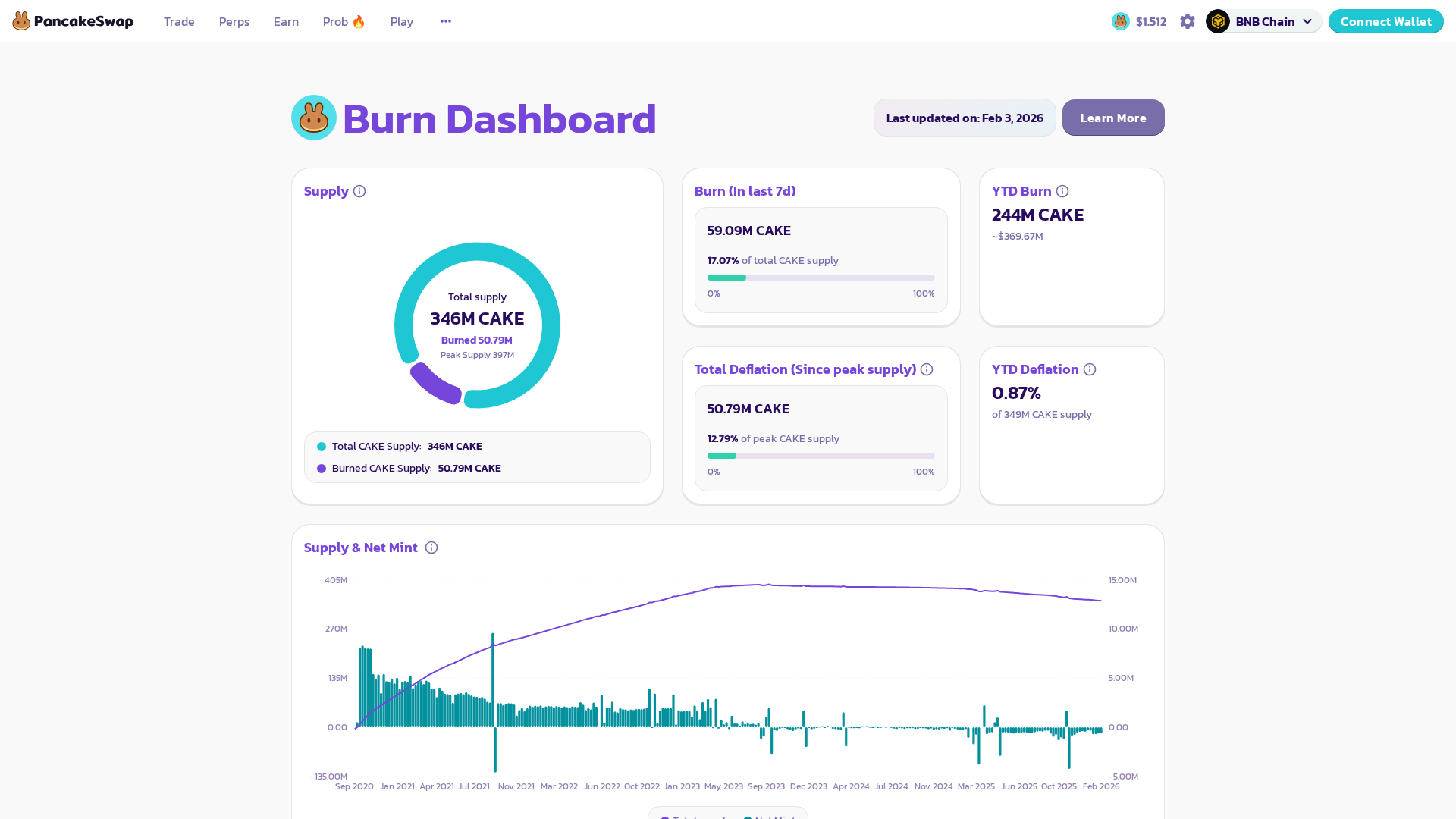Click the tall net mint bar near Nov 2021
The height and width of the screenshot is (819, 1456).
coord(493,680)
